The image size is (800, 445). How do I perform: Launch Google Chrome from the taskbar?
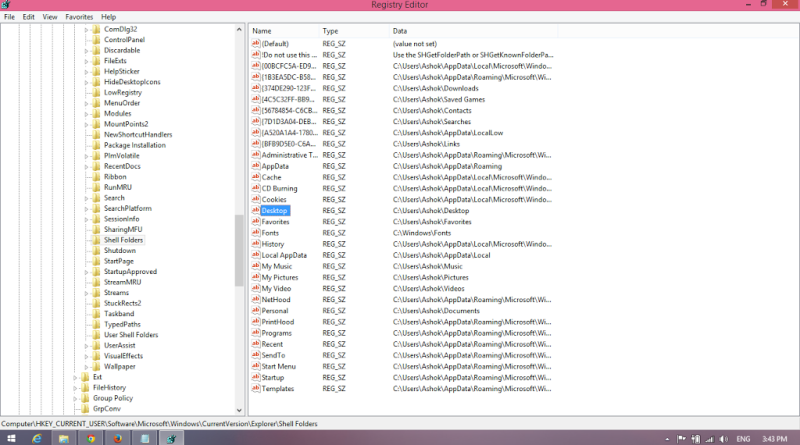click(x=91, y=438)
